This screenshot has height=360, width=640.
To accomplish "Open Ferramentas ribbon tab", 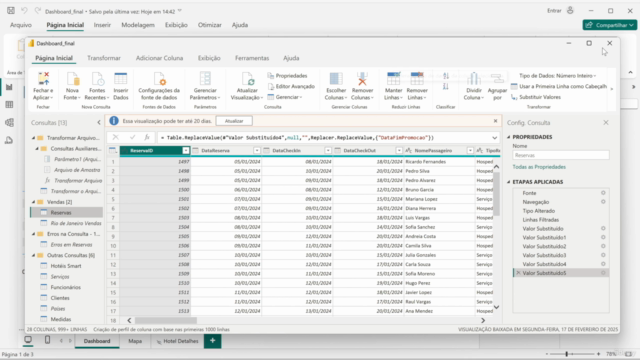I will 252,58.
